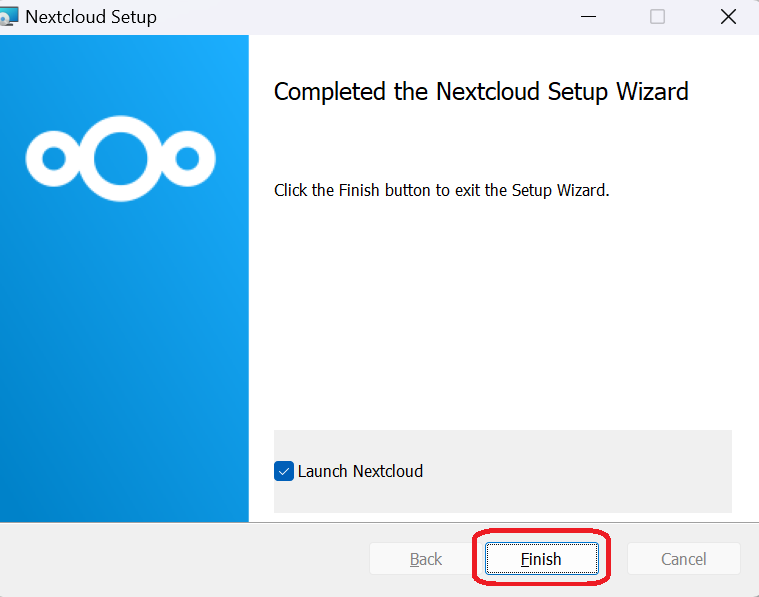This screenshot has width=759, height=597.
Task: Click the Nextcloud Setup title bar text
Action: [91, 17]
